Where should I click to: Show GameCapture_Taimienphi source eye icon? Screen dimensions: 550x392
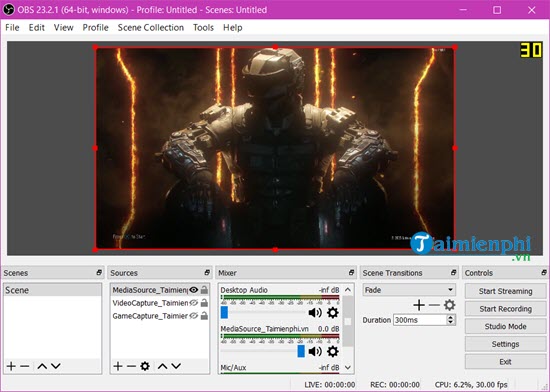(194, 316)
